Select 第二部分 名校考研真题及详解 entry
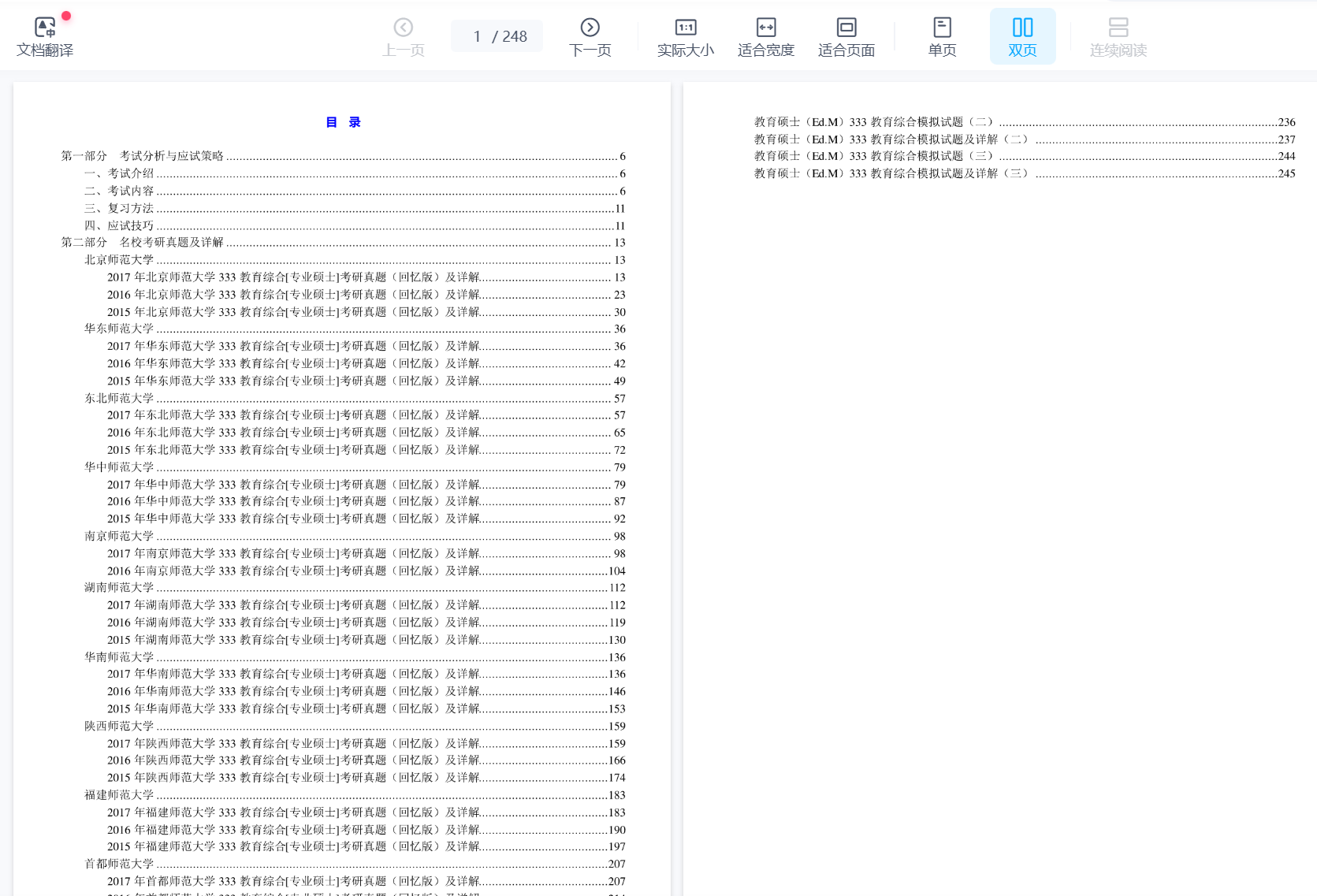1317x896 pixels. tap(143, 243)
